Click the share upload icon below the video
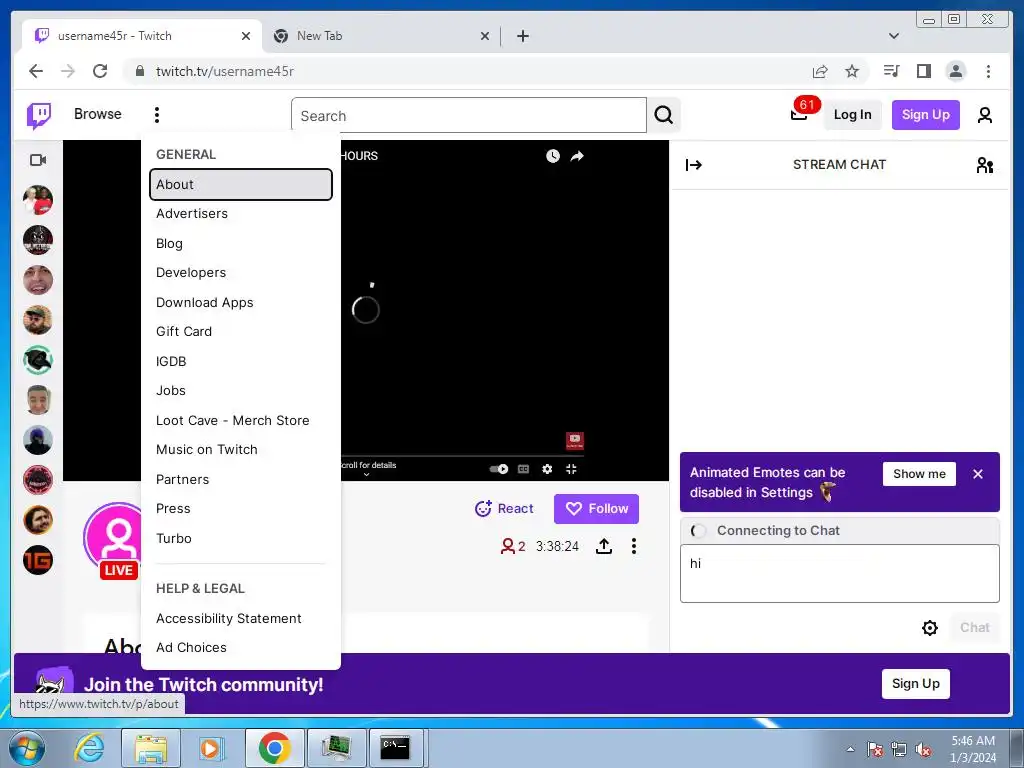1024x768 pixels. (604, 547)
